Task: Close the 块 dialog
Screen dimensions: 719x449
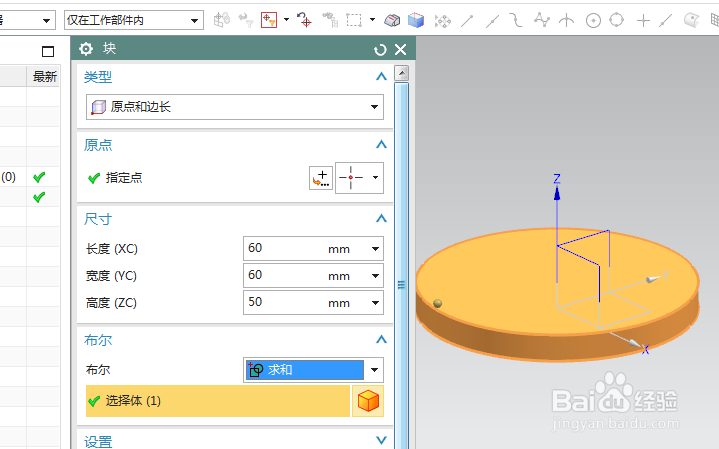Action: pos(400,50)
